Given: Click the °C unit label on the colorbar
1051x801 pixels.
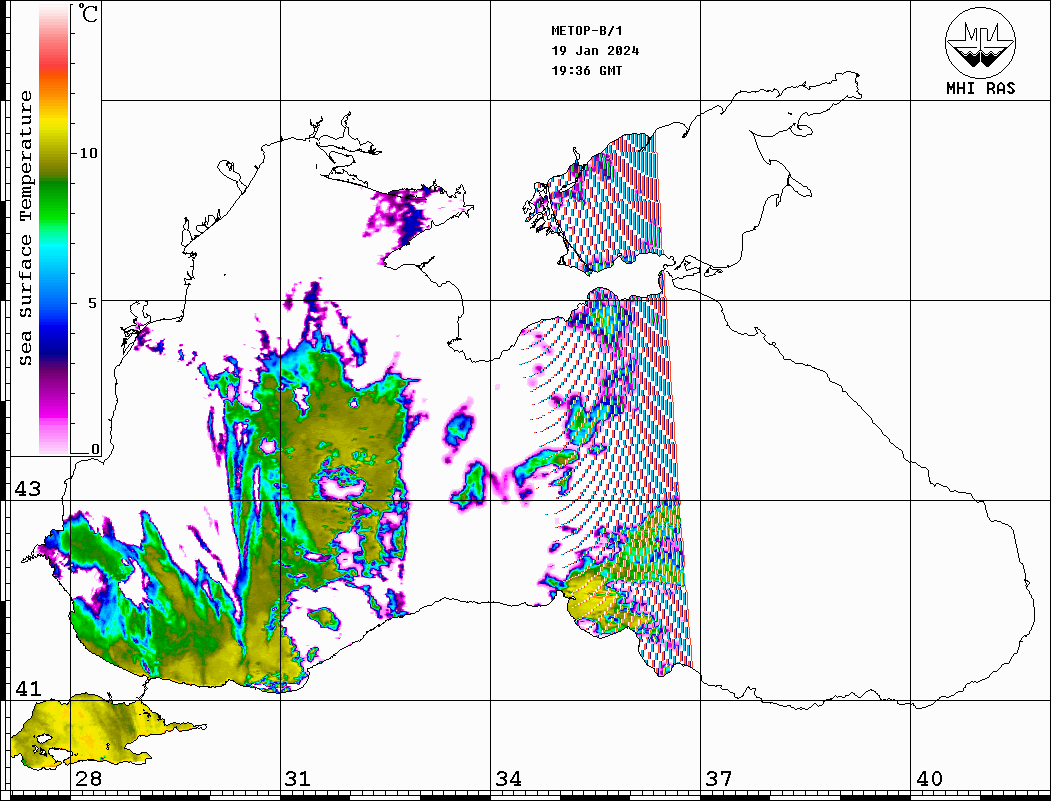Looking at the screenshot, I should tap(88, 13).
